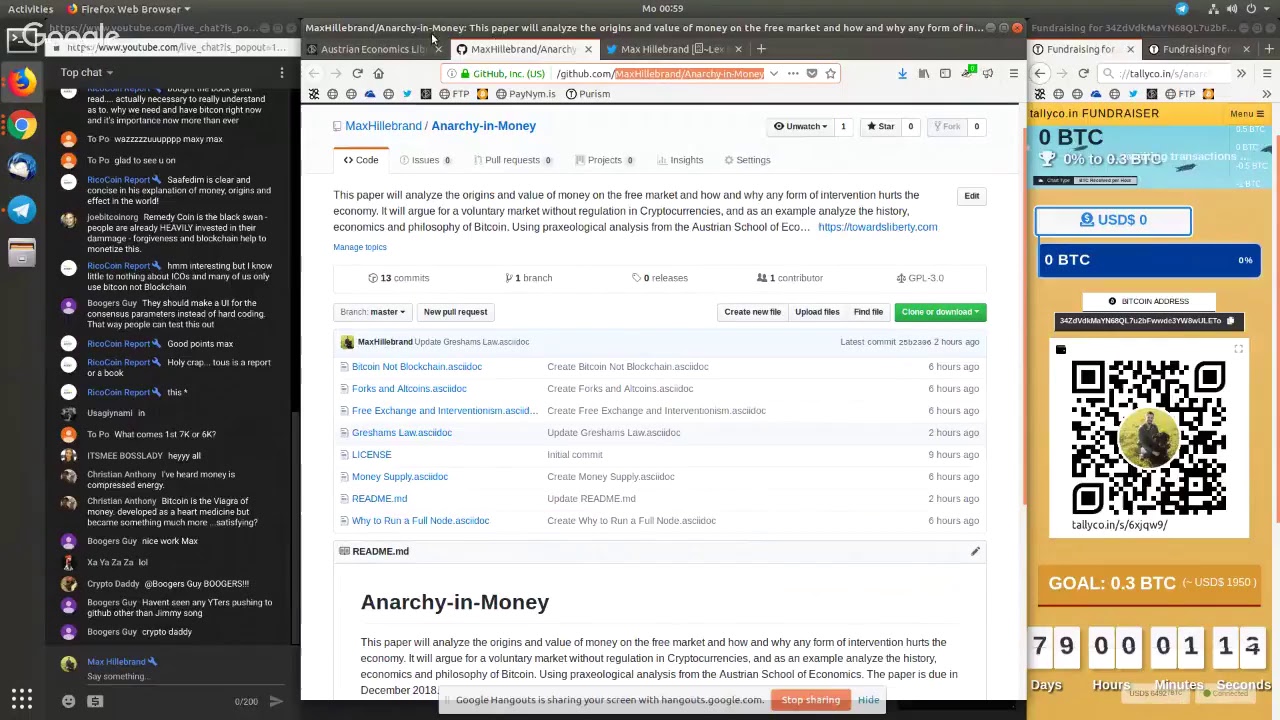View the 13 commits
This screenshot has width=1280, height=720.
pyautogui.click(x=398, y=278)
